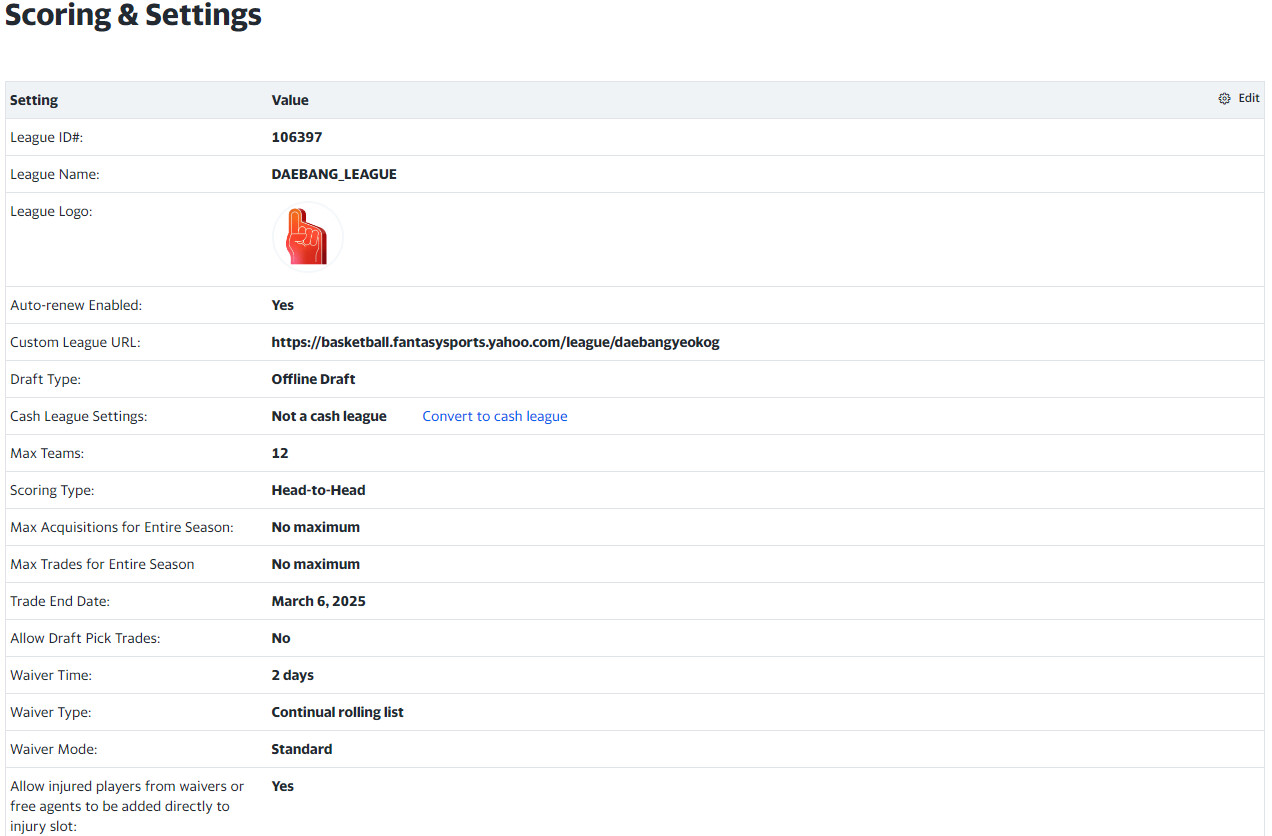Click the Auto-renew Enabled label
The height and width of the screenshot is (836, 1272).
tap(76, 305)
